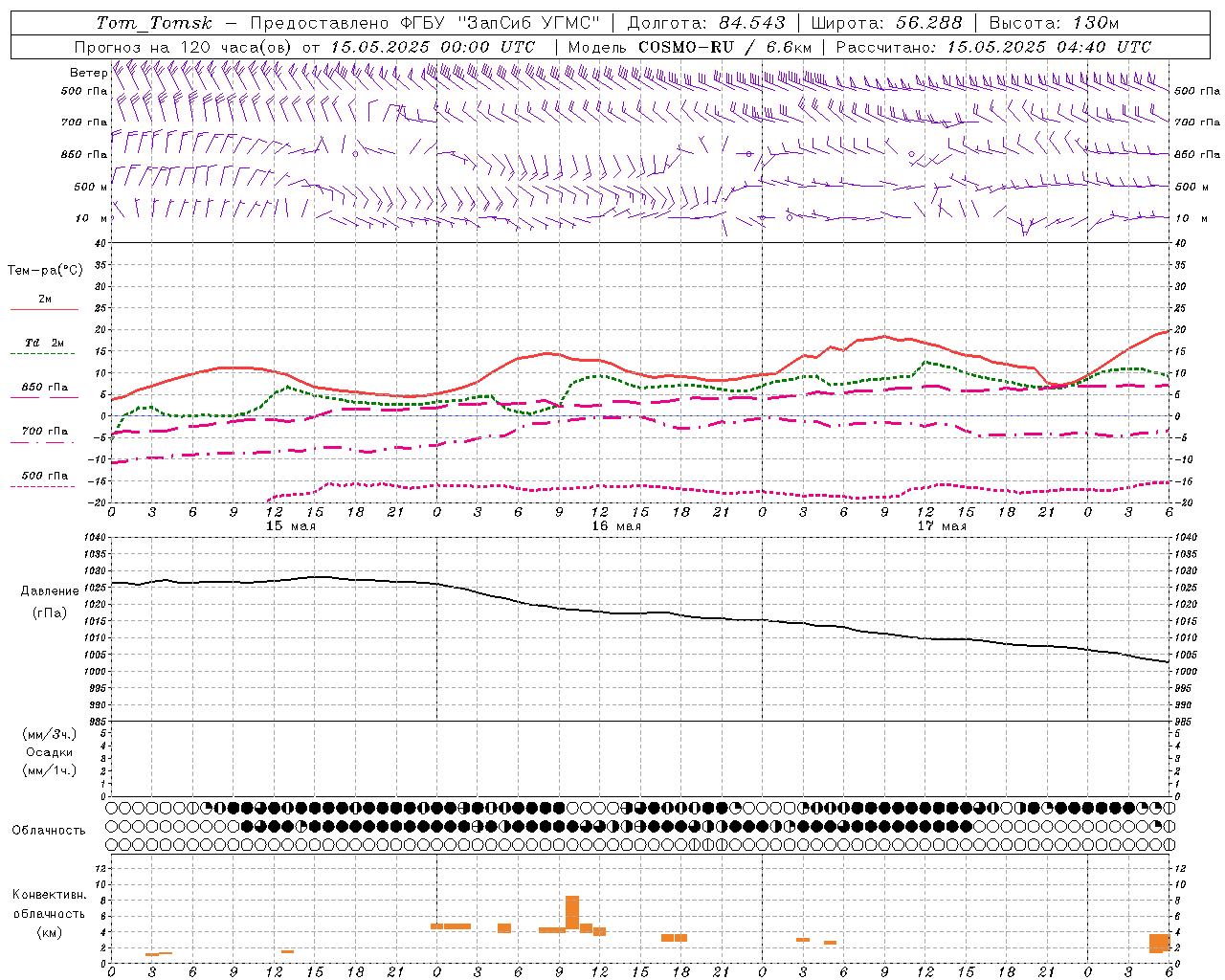Click the '700 гПа' entry in the temperature legend
This screenshot has width=1225, height=980.
(45, 432)
